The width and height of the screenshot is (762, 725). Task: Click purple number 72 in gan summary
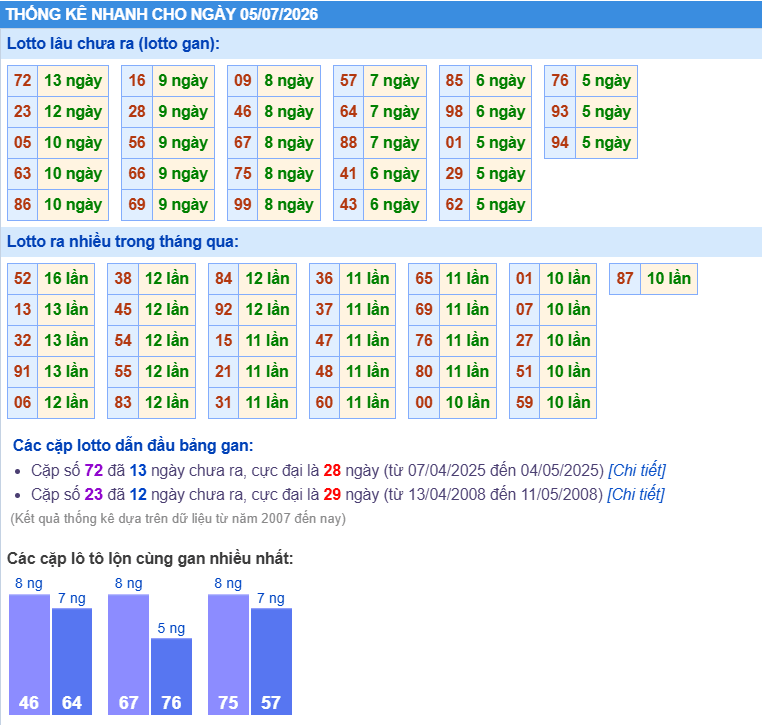[94, 470]
